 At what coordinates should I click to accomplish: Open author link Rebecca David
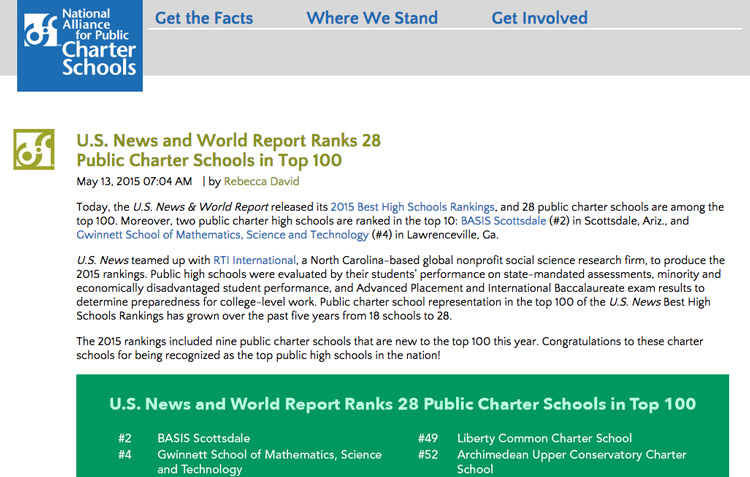pyautogui.click(x=261, y=181)
